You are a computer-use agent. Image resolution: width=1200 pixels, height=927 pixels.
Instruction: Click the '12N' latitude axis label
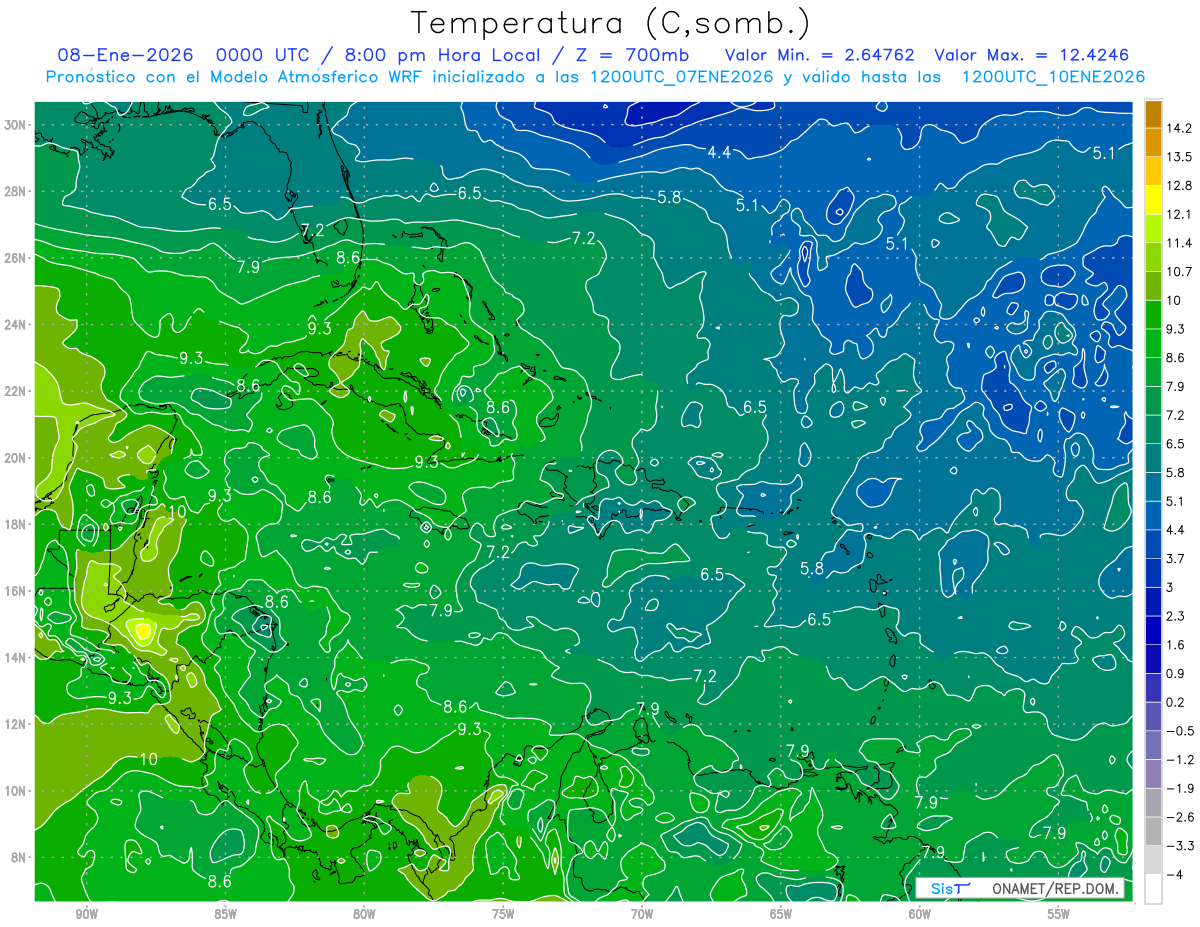(14, 724)
